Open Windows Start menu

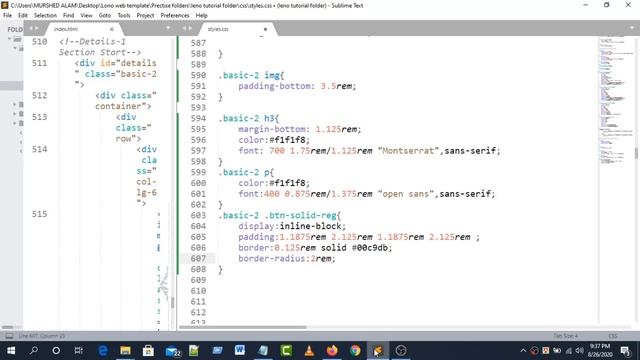(11, 351)
